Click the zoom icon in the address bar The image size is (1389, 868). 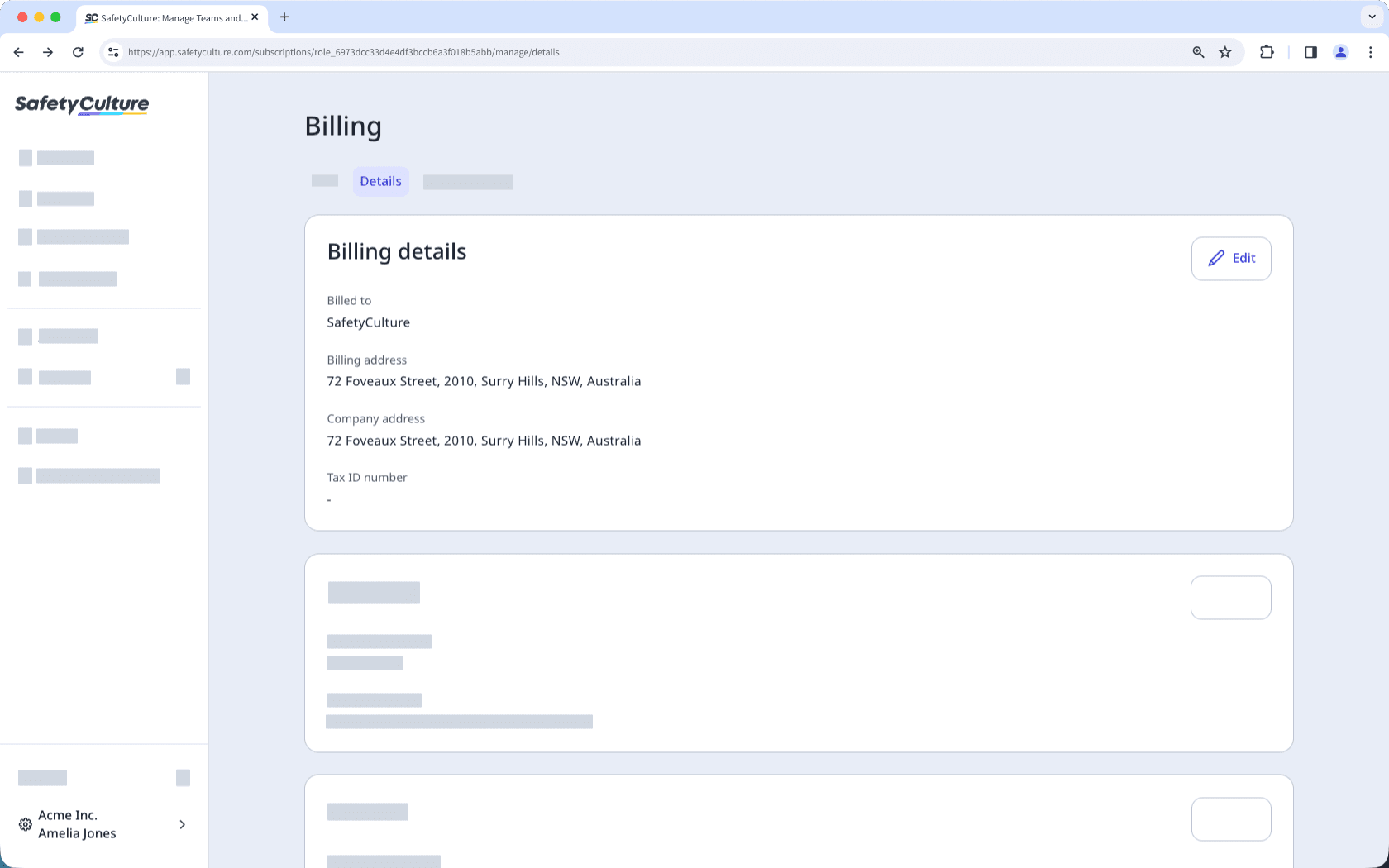point(1198,51)
